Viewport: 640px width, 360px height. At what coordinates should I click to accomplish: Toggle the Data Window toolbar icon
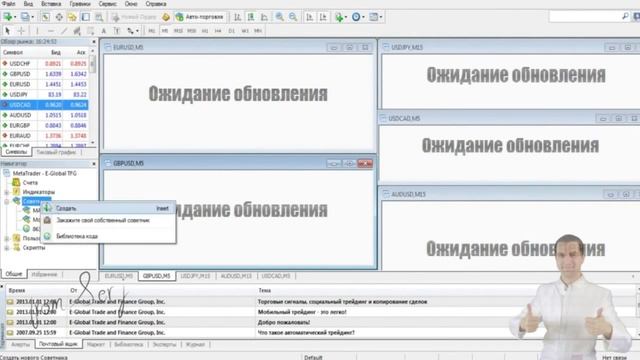pyautogui.click(x=59, y=17)
